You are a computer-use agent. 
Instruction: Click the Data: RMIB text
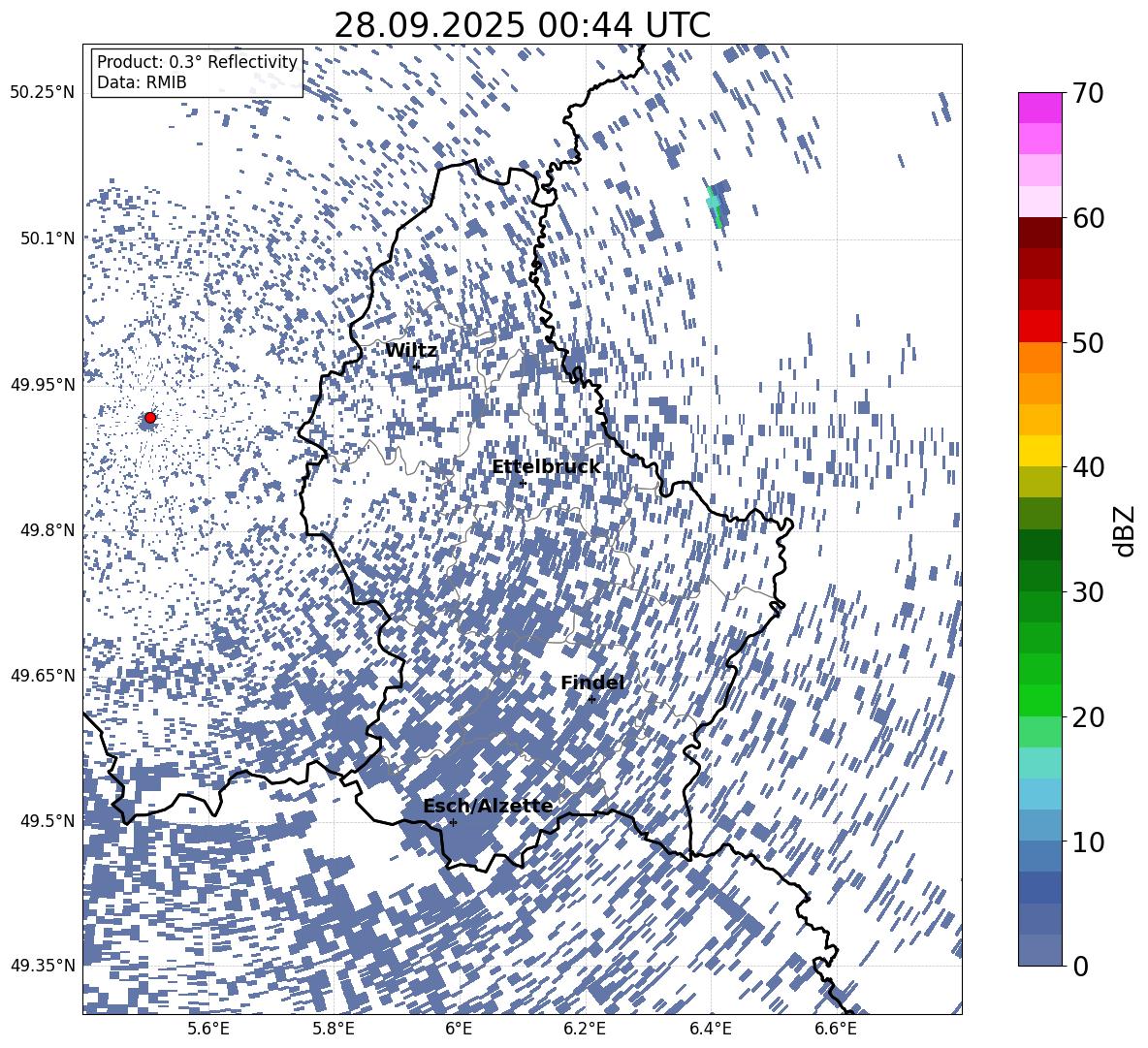tap(142, 82)
